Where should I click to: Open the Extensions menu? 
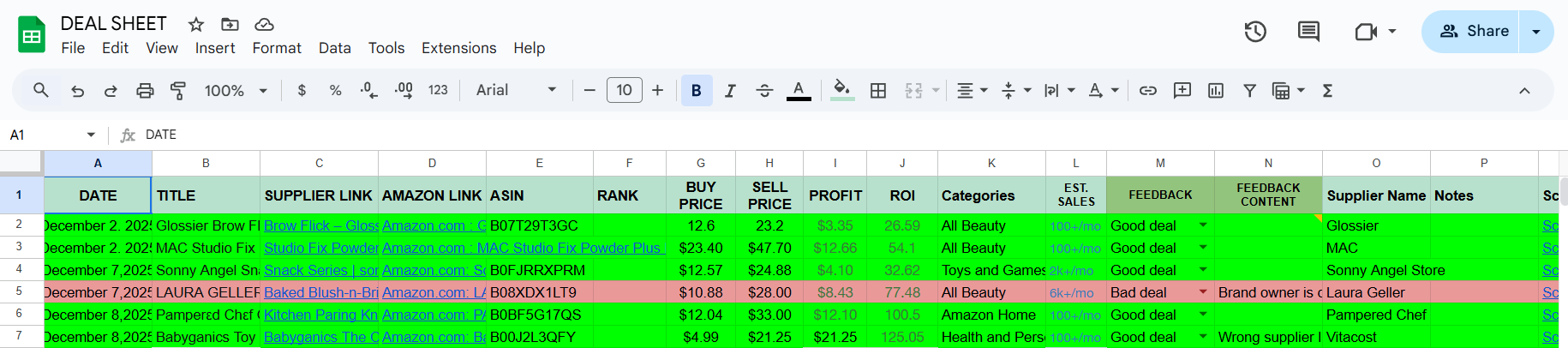pos(459,48)
